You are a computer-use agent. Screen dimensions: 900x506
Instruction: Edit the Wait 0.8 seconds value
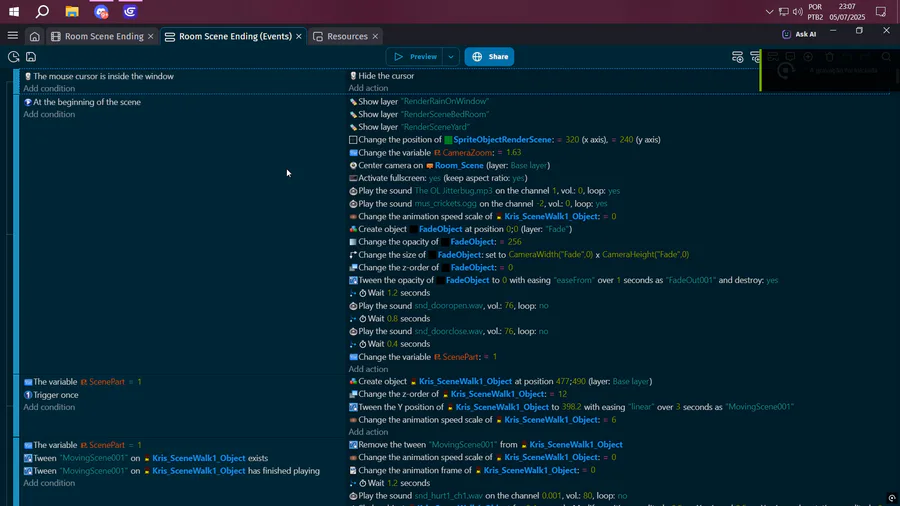click(392, 318)
